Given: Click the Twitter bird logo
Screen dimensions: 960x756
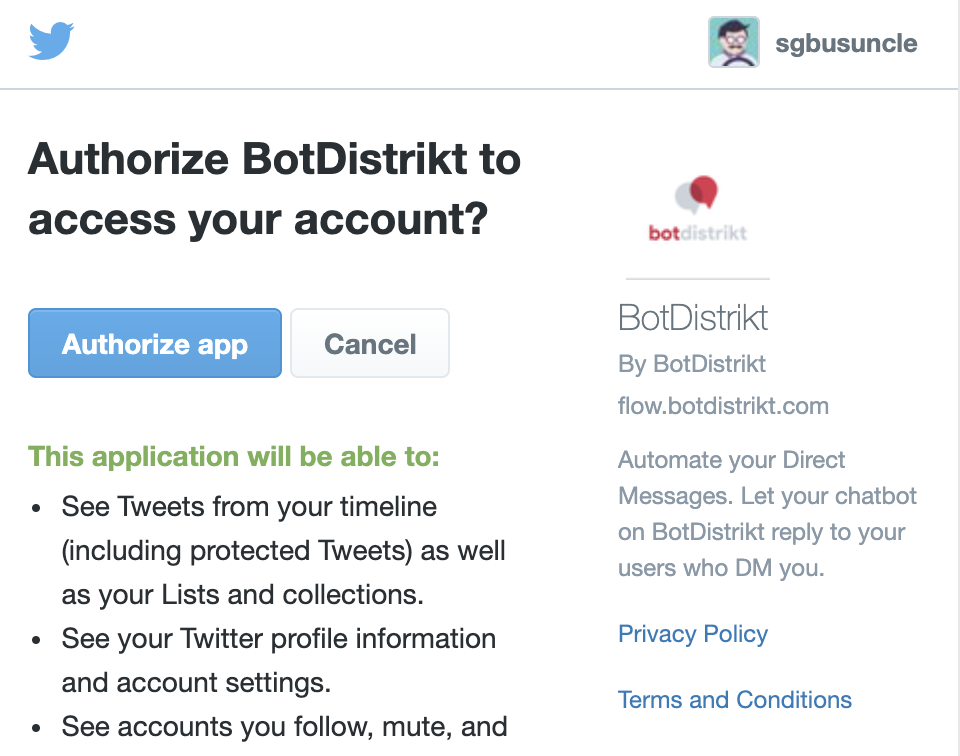Looking at the screenshot, I should point(52,42).
